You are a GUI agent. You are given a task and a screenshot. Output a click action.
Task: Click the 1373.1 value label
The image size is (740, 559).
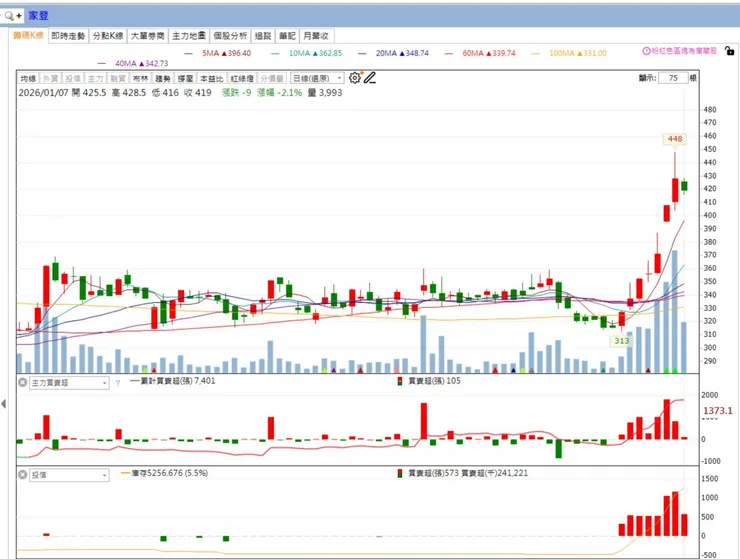[x=718, y=411]
